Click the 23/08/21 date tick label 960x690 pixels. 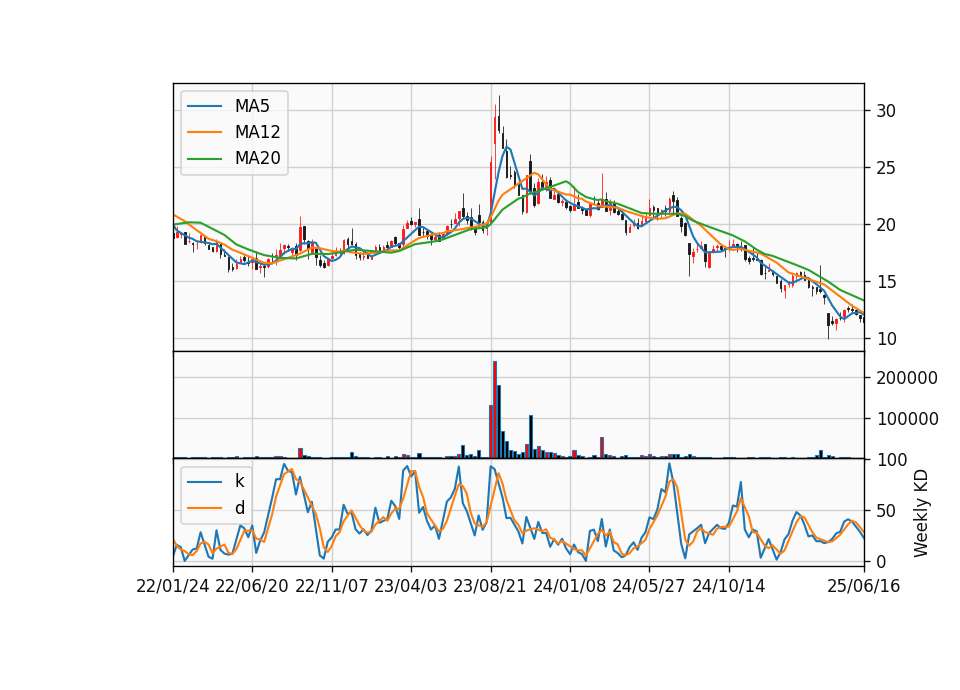coord(490,587)
